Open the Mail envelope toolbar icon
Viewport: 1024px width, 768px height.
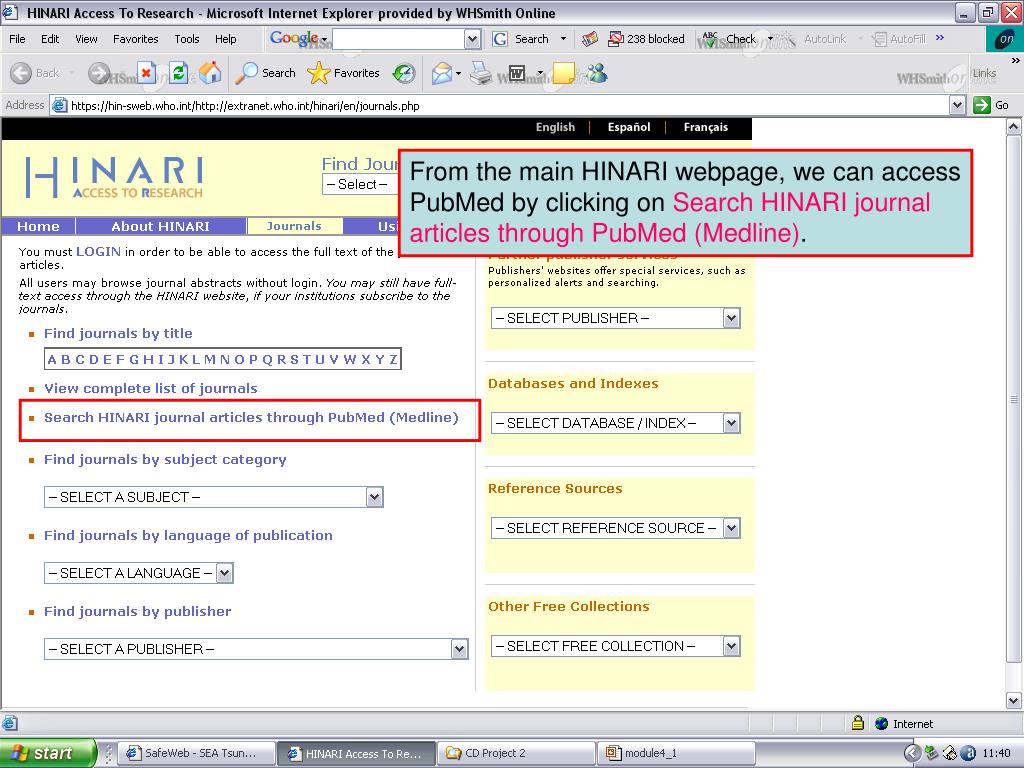coord(442,73)
